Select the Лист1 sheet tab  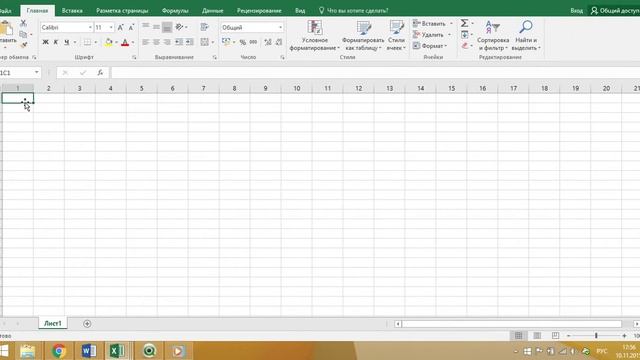[53, 323]
